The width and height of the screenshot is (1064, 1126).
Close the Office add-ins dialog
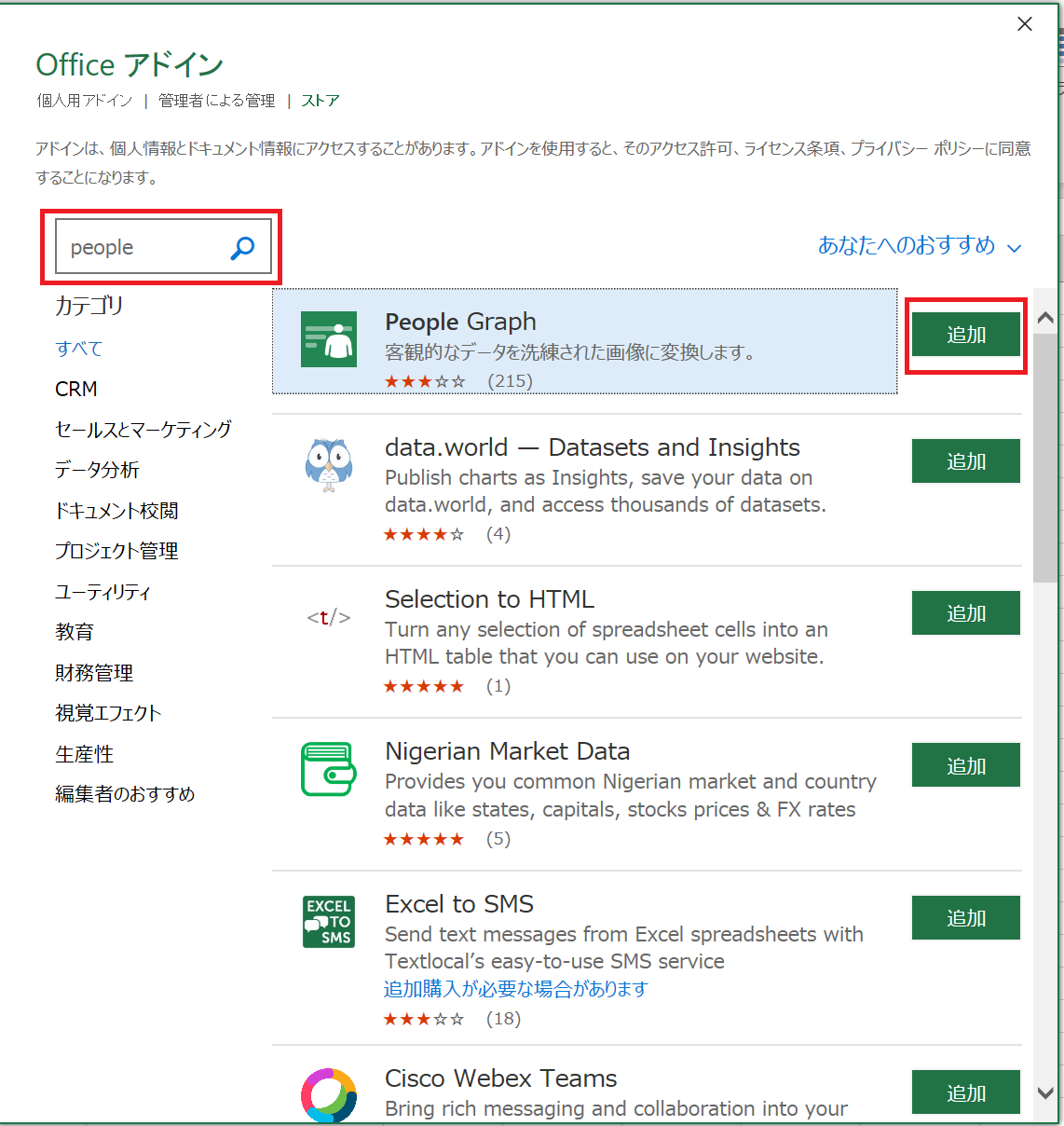pos(1025,24)
